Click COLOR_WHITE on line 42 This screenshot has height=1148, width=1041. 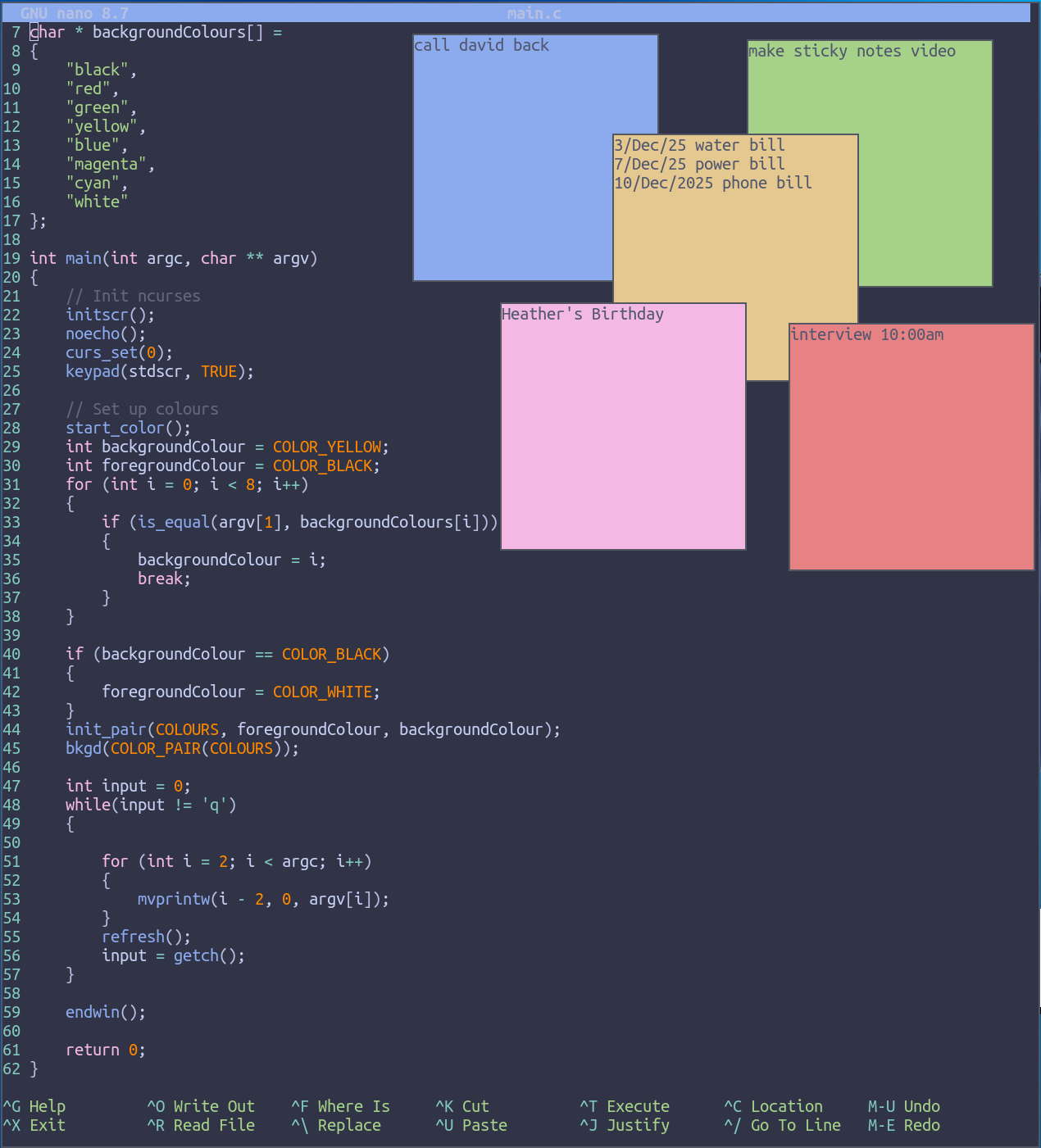pyautogui.click(x=322, y=692)
